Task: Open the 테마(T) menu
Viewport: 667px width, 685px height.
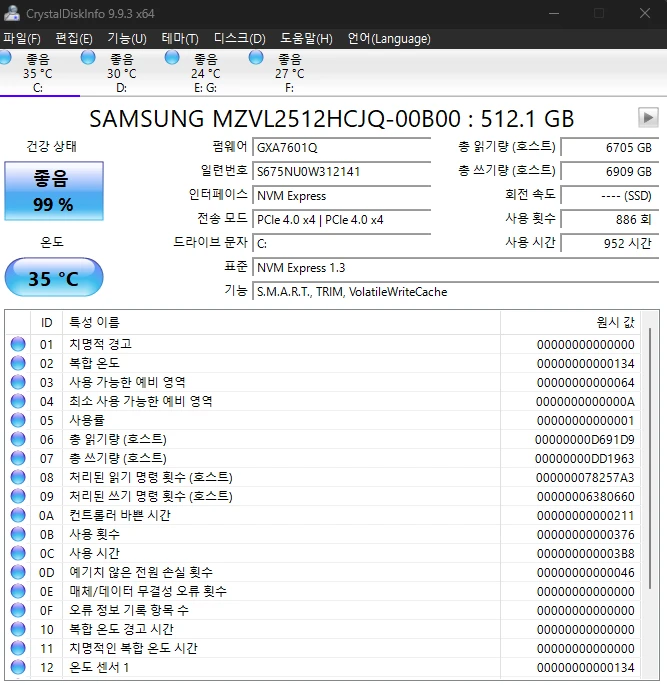Action: click(x=180, y=39)
